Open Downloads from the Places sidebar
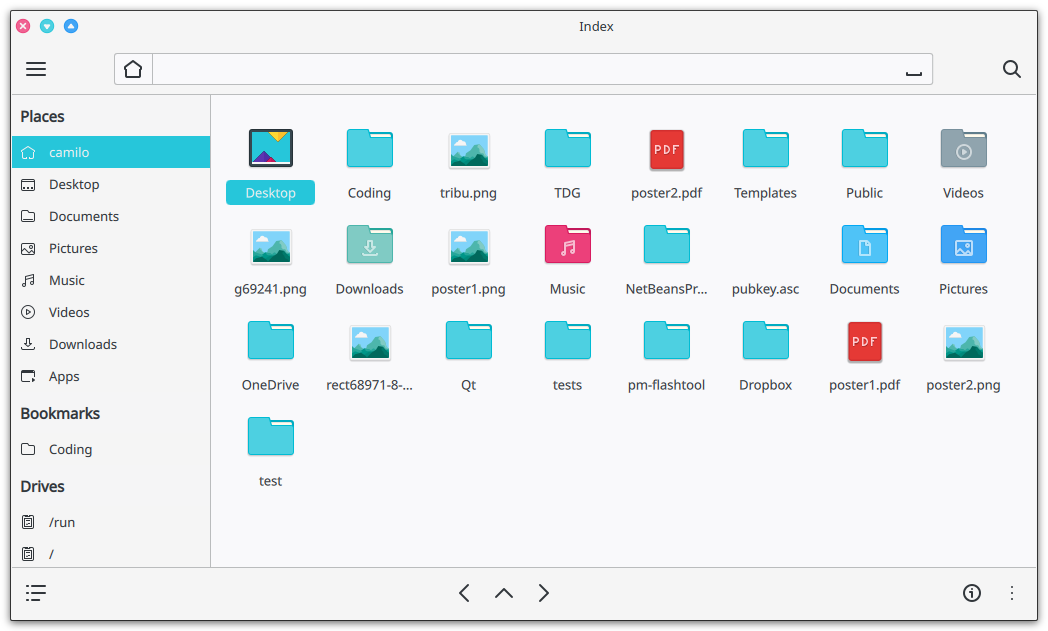The image size is (1048, 631). (83, 344)
